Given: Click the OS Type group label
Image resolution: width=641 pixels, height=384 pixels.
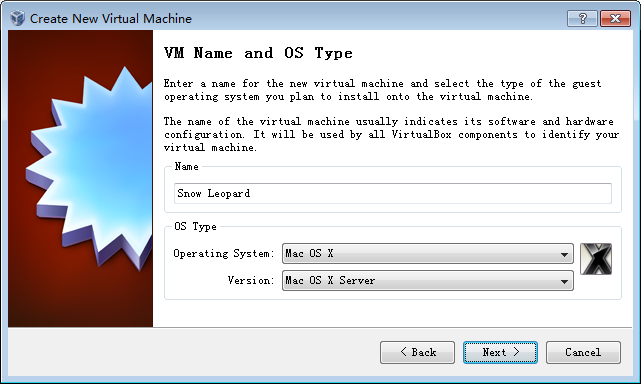Looking at the screenshot, I should pos(195,227).
